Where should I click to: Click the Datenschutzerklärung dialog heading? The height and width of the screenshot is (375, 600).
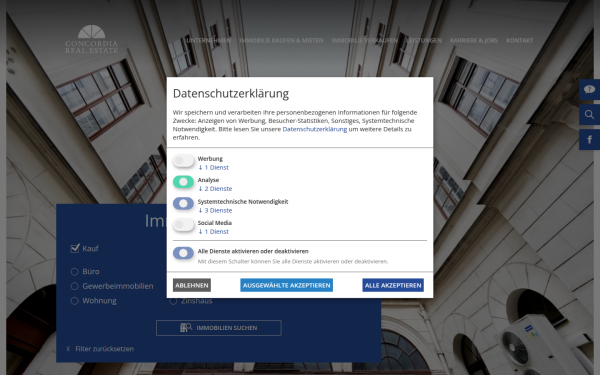click(231, 93)
